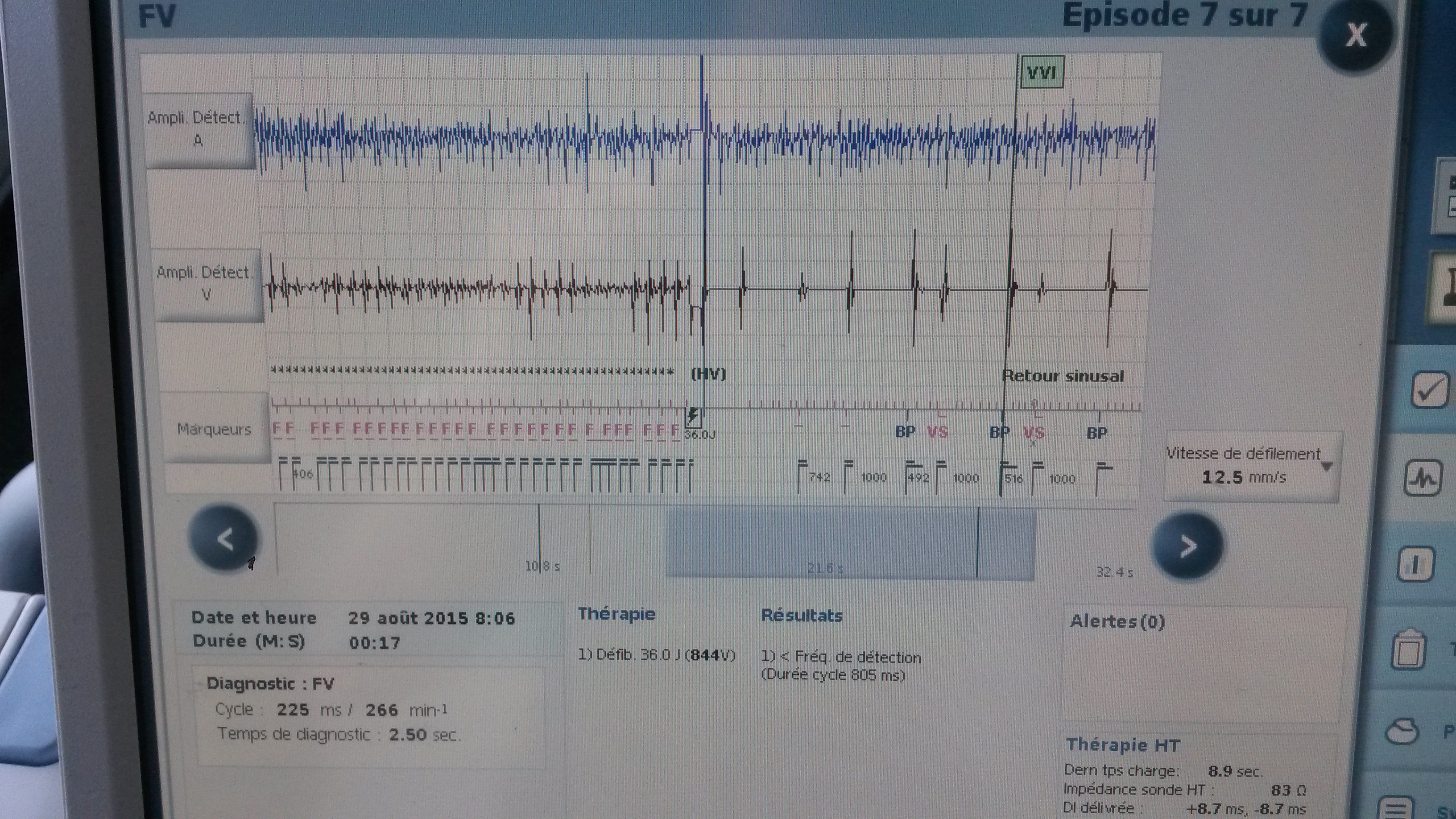Toggle the Ampli. Détect. A channel button
Image resolution: width=1456 pixels, height=819 pixels.
coord(198,130)
